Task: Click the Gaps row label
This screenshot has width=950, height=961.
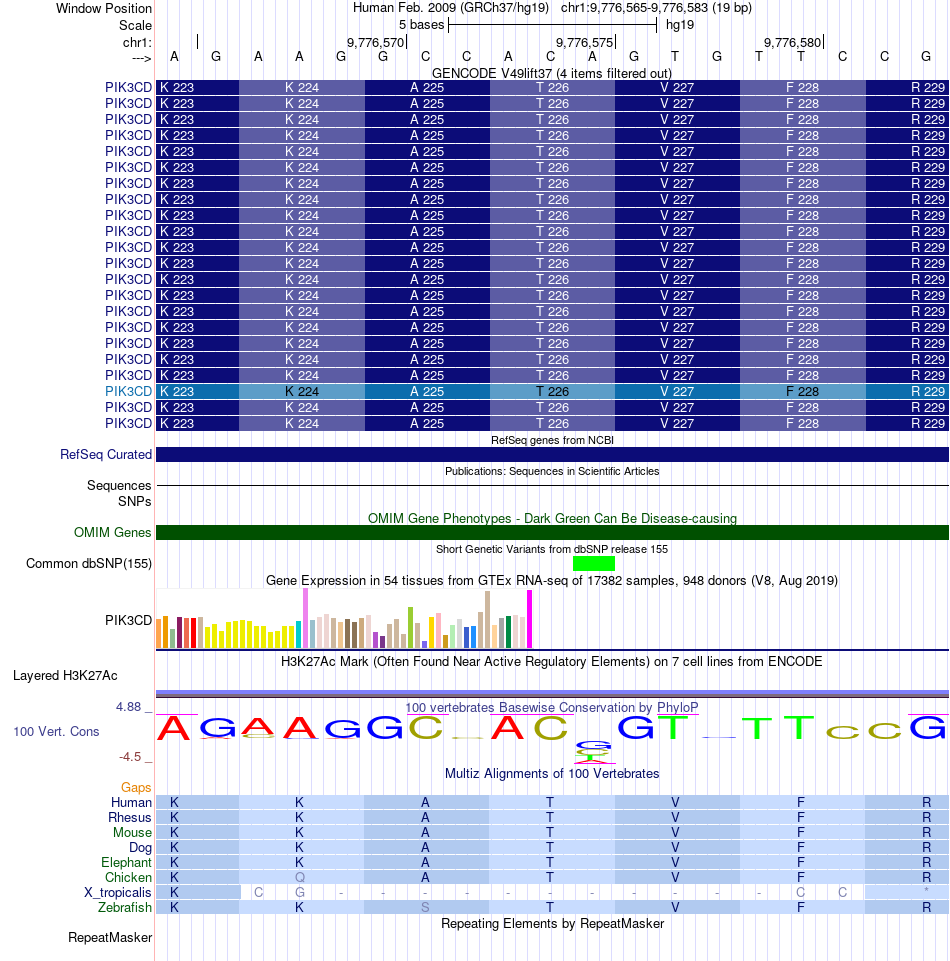Action: (136, 788)
